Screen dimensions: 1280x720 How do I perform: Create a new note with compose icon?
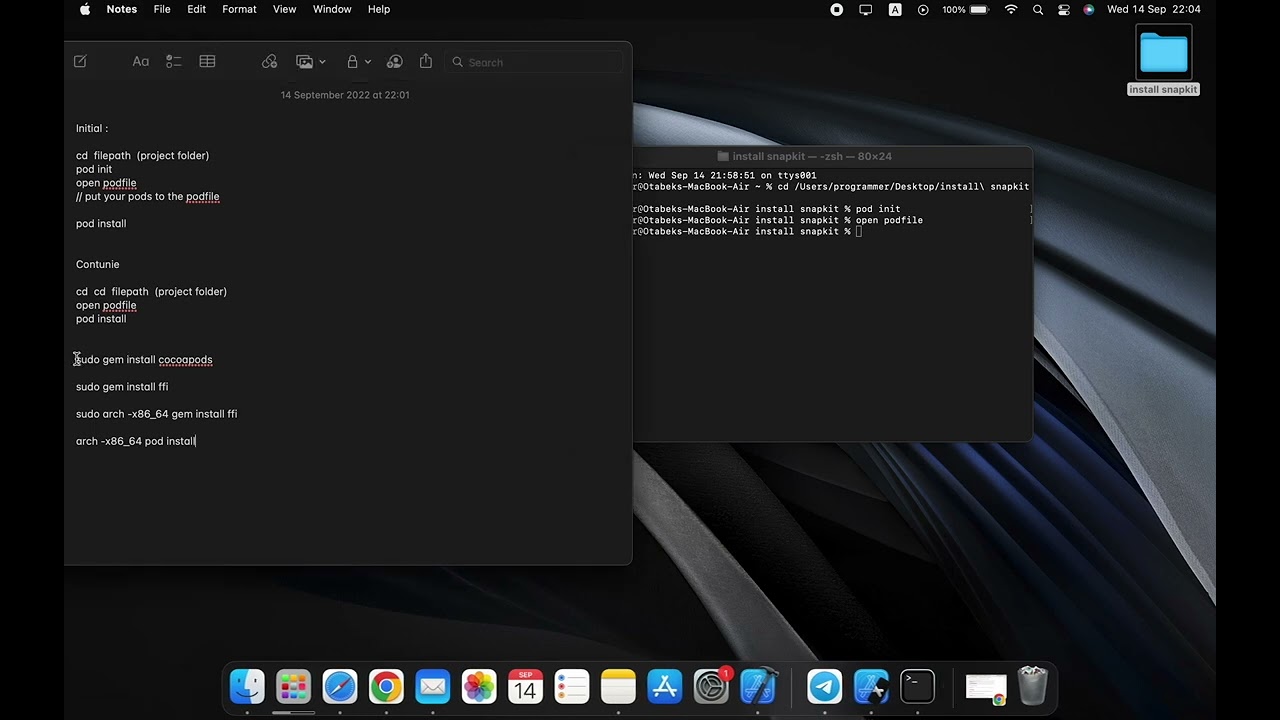coord(80,62)
